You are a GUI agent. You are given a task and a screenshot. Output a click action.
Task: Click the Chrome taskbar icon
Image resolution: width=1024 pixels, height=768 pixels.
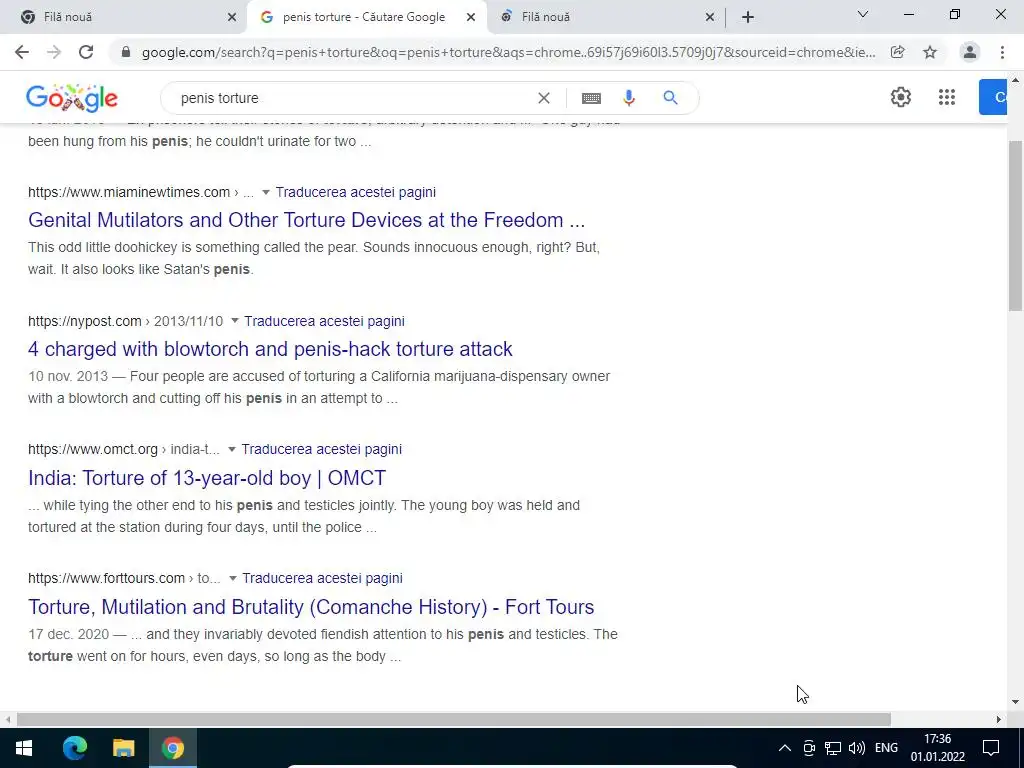click(172, 748)
